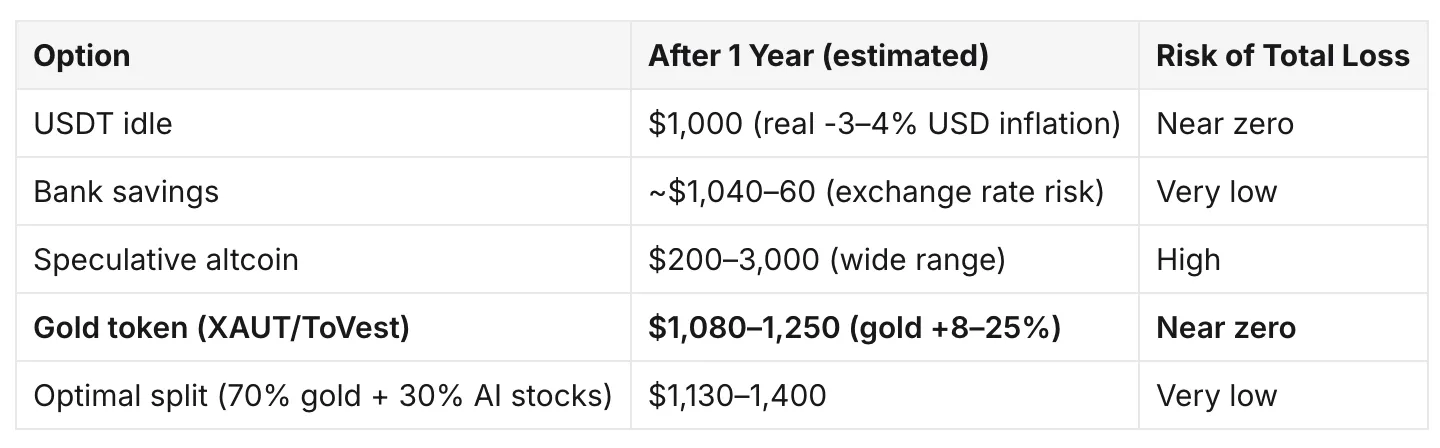Click bold "Near zero" in Gold token row

click(1226, 327)
